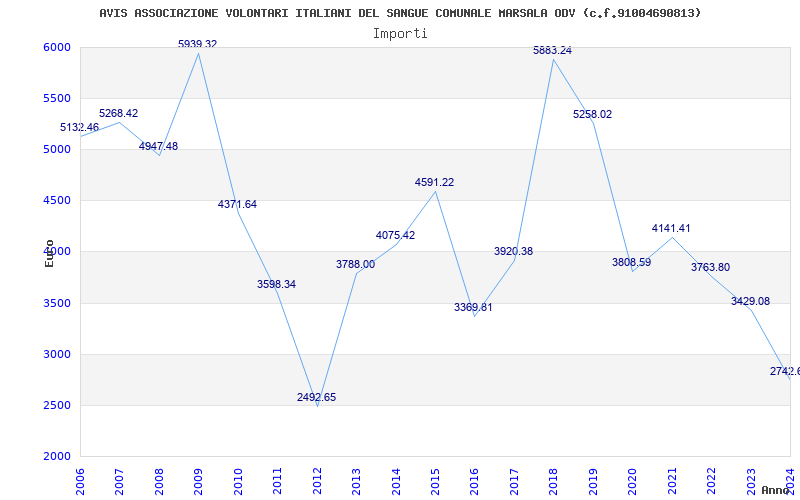Select data label 3808.59

click(632, 263)
